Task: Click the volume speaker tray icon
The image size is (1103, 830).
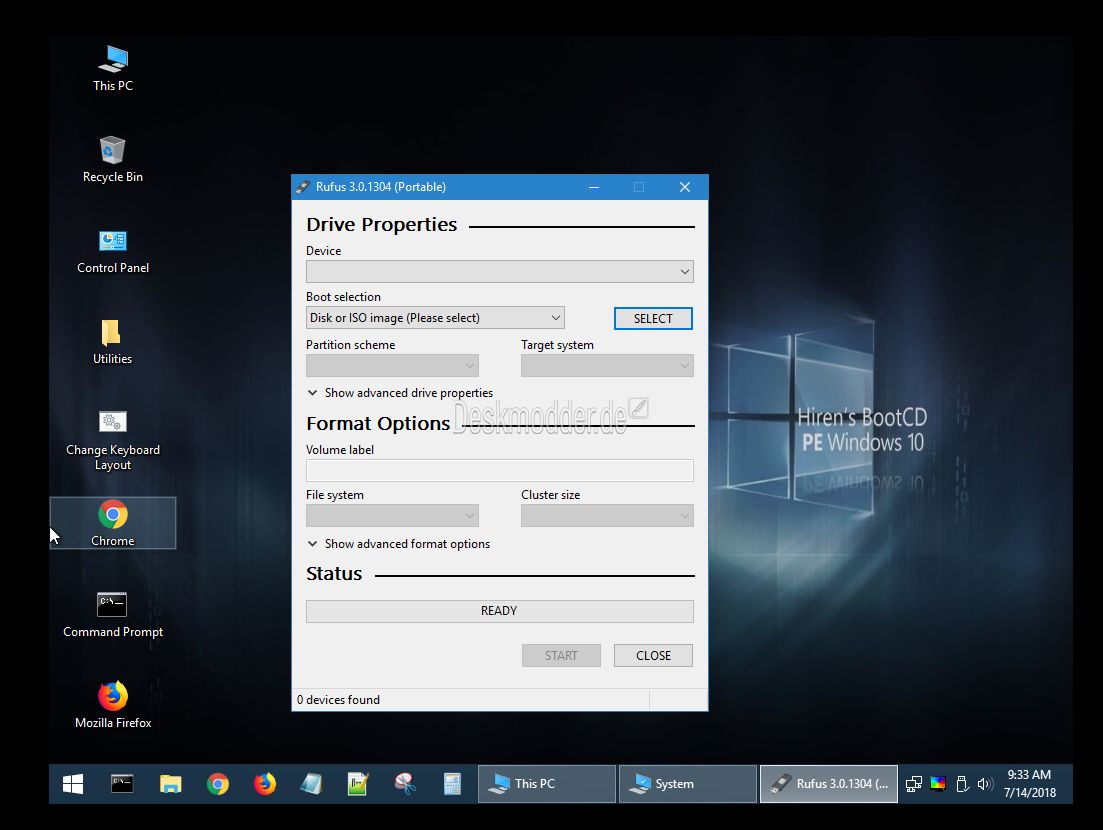Action: pos(985,784)
